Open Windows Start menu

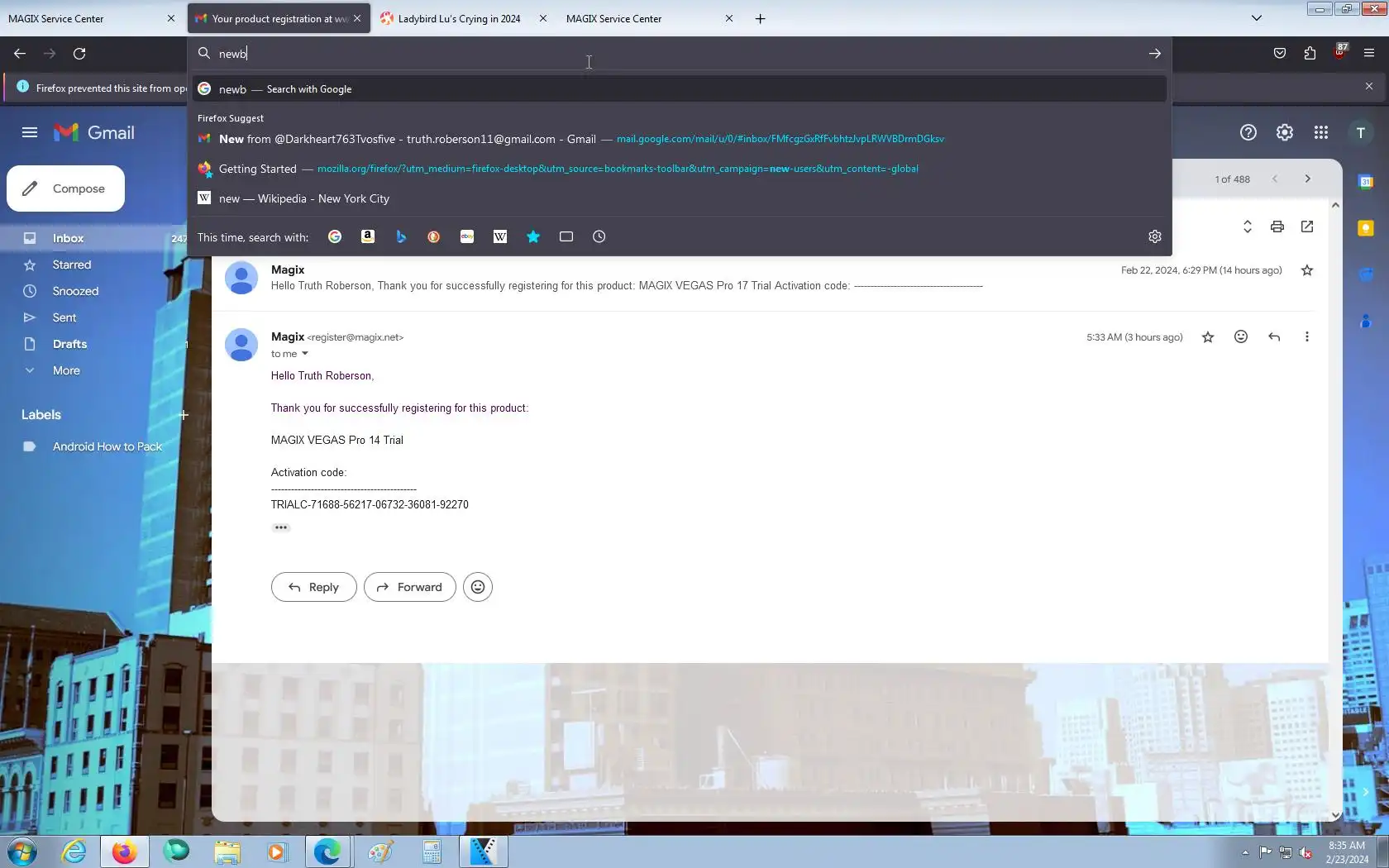[x=21, y=851]
